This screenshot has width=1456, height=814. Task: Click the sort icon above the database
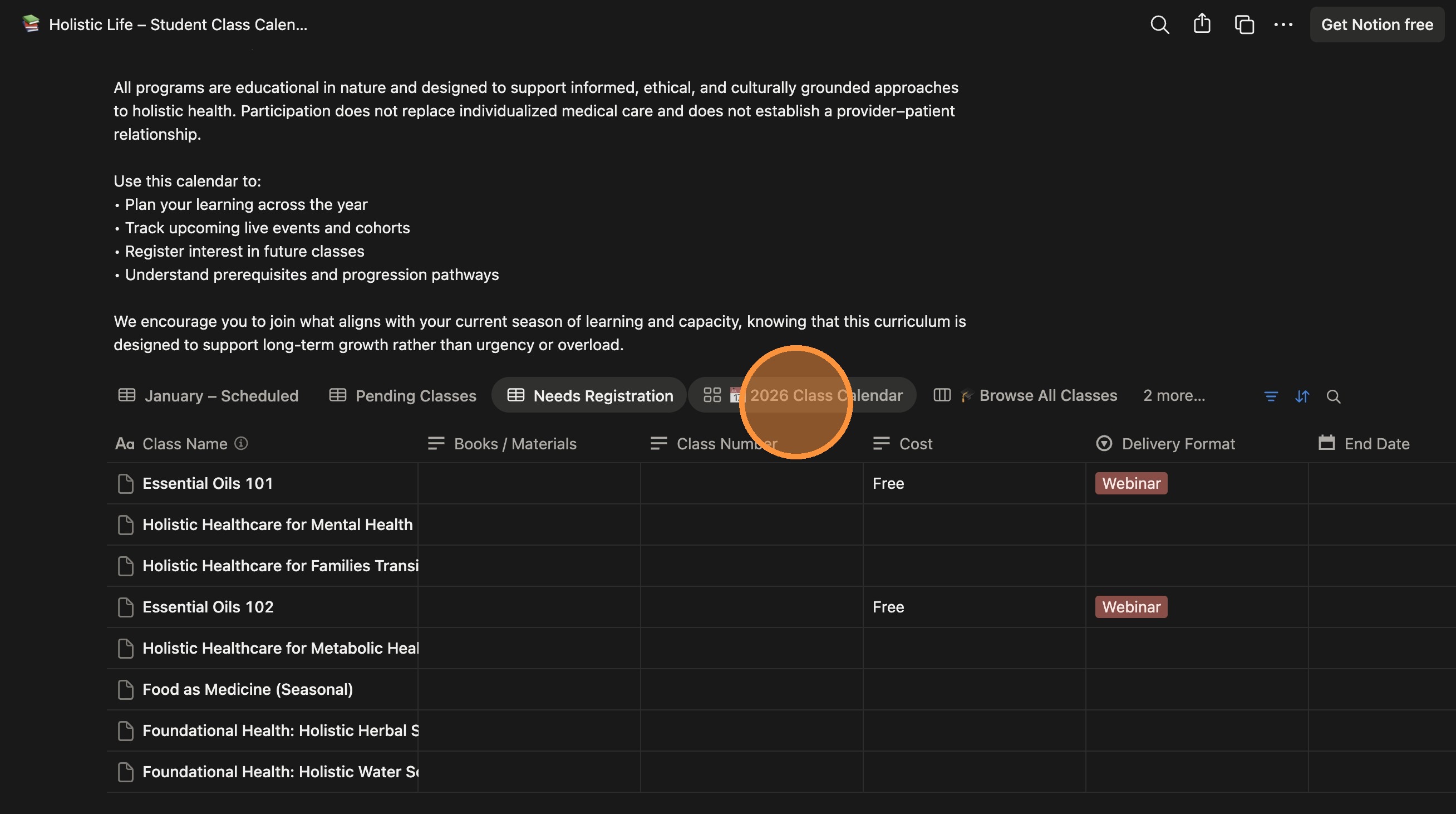1302,396
